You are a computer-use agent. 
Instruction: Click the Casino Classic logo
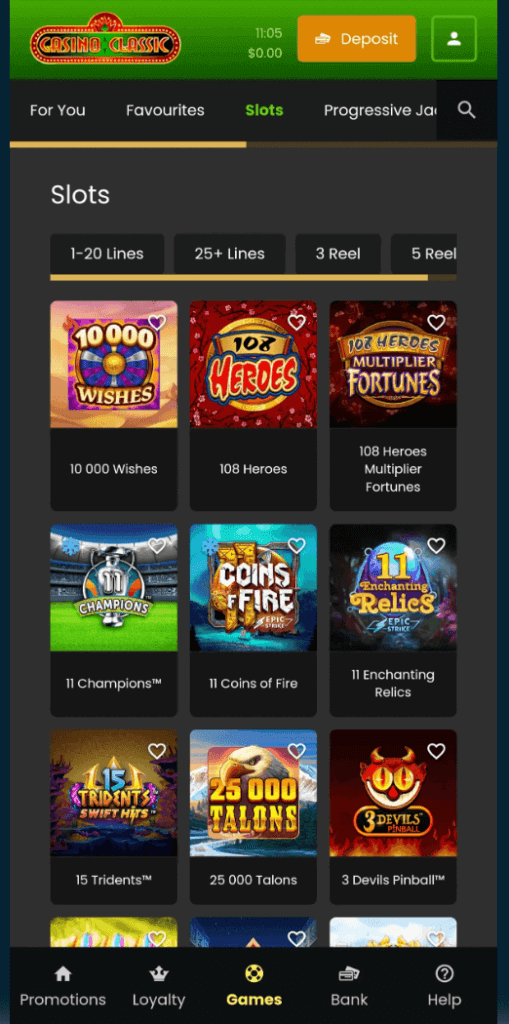(x=105, y=40)
